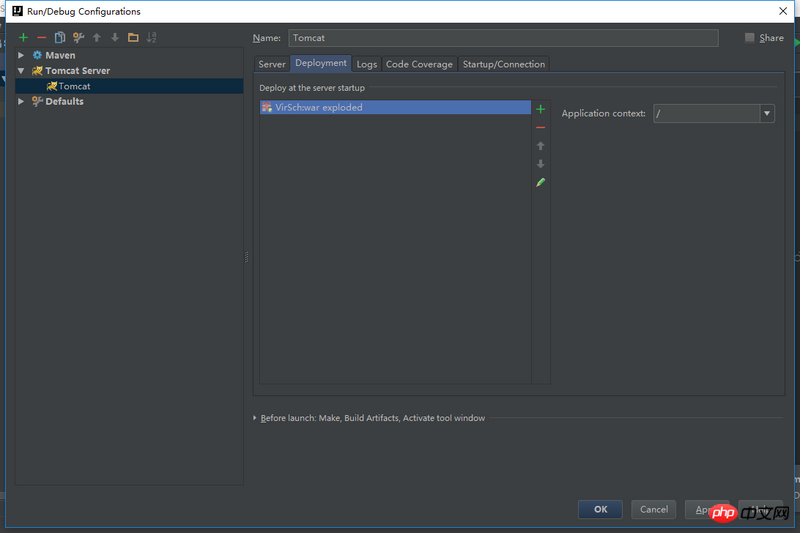Open edit defaults wrench icon

[x=78, y=37]
